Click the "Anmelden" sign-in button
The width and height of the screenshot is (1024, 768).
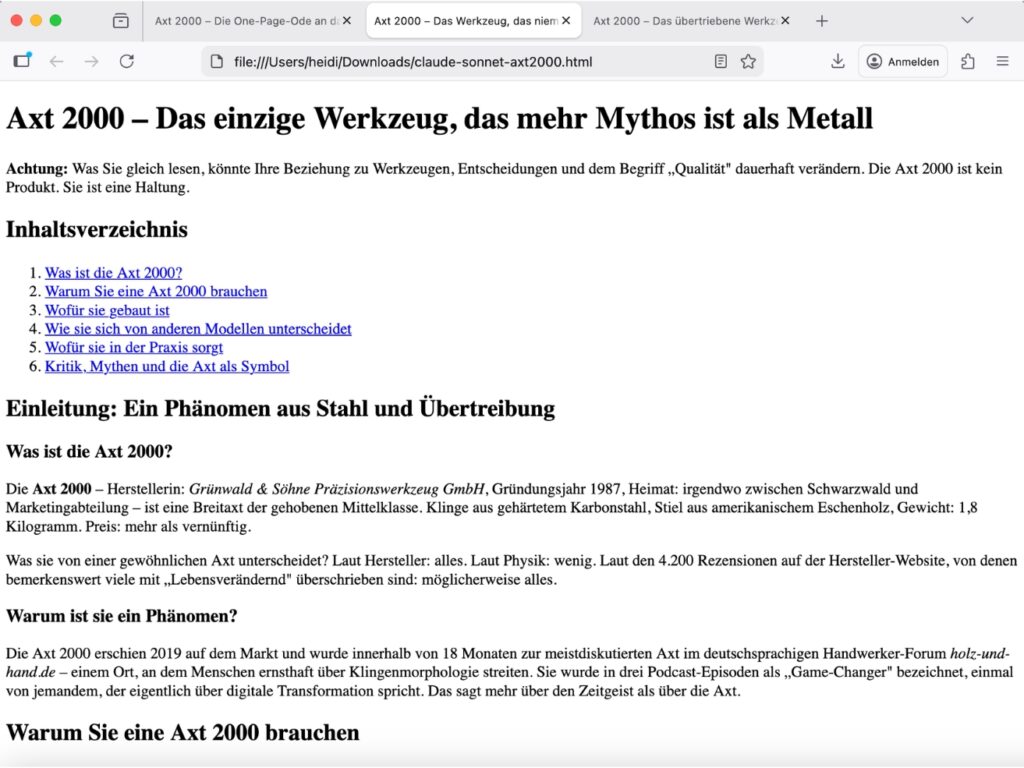coord(902,61)
